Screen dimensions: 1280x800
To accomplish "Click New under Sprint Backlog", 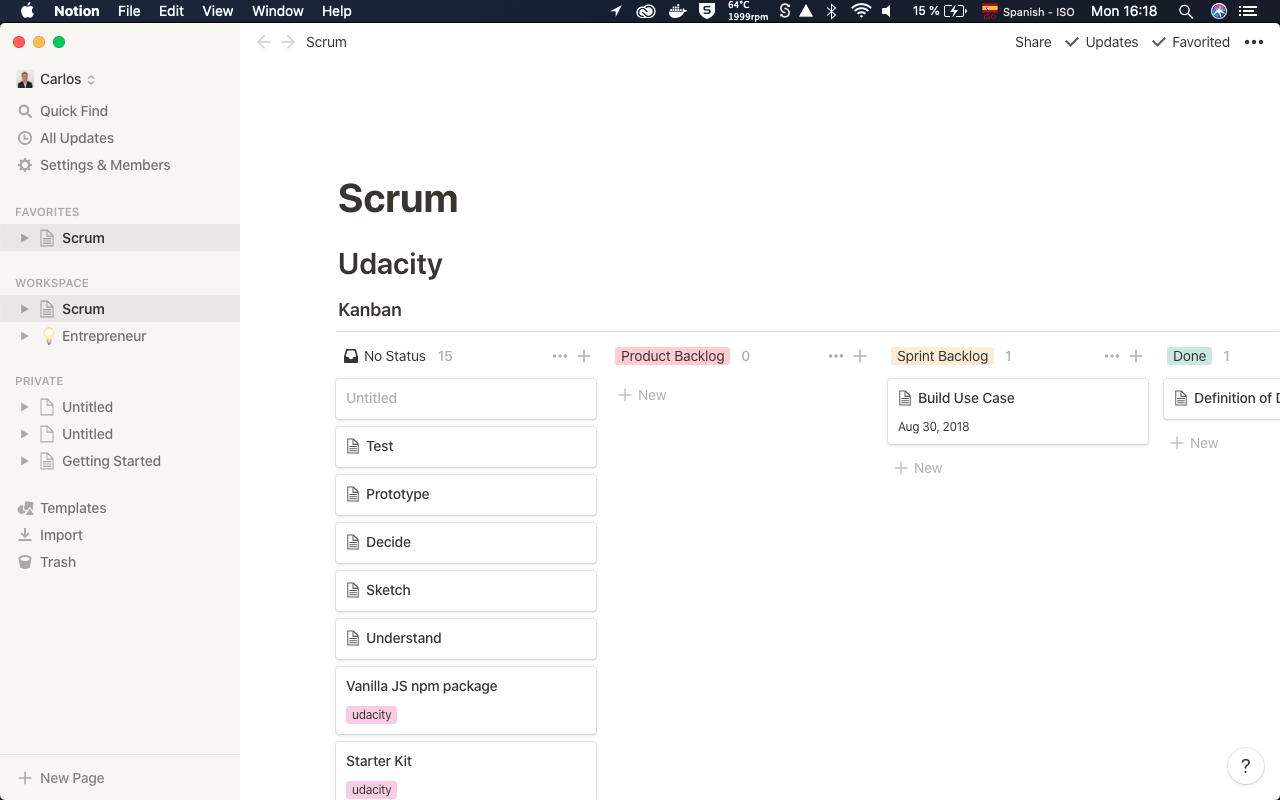I will (x=918, y=468).
